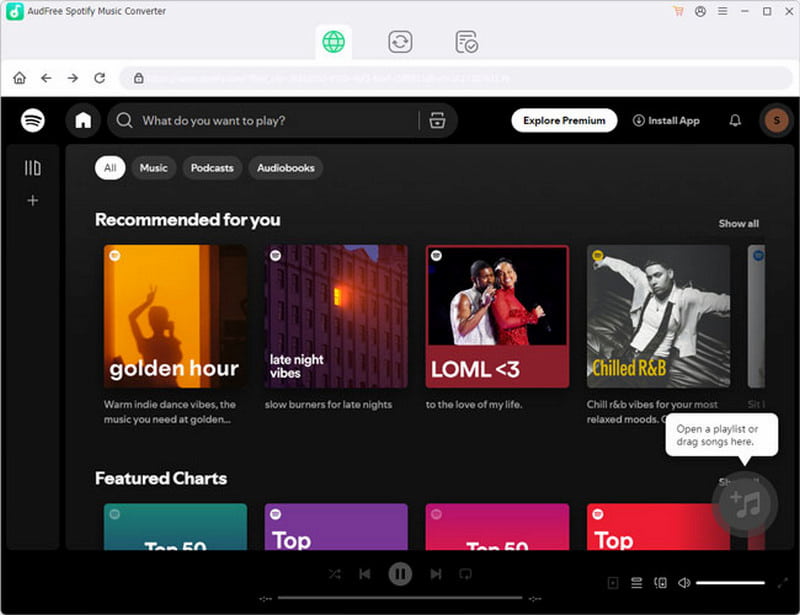This screenshot has width=800, height=615.
Task: Click 'slow burners for late nights' description
Action: pos(329,405)
